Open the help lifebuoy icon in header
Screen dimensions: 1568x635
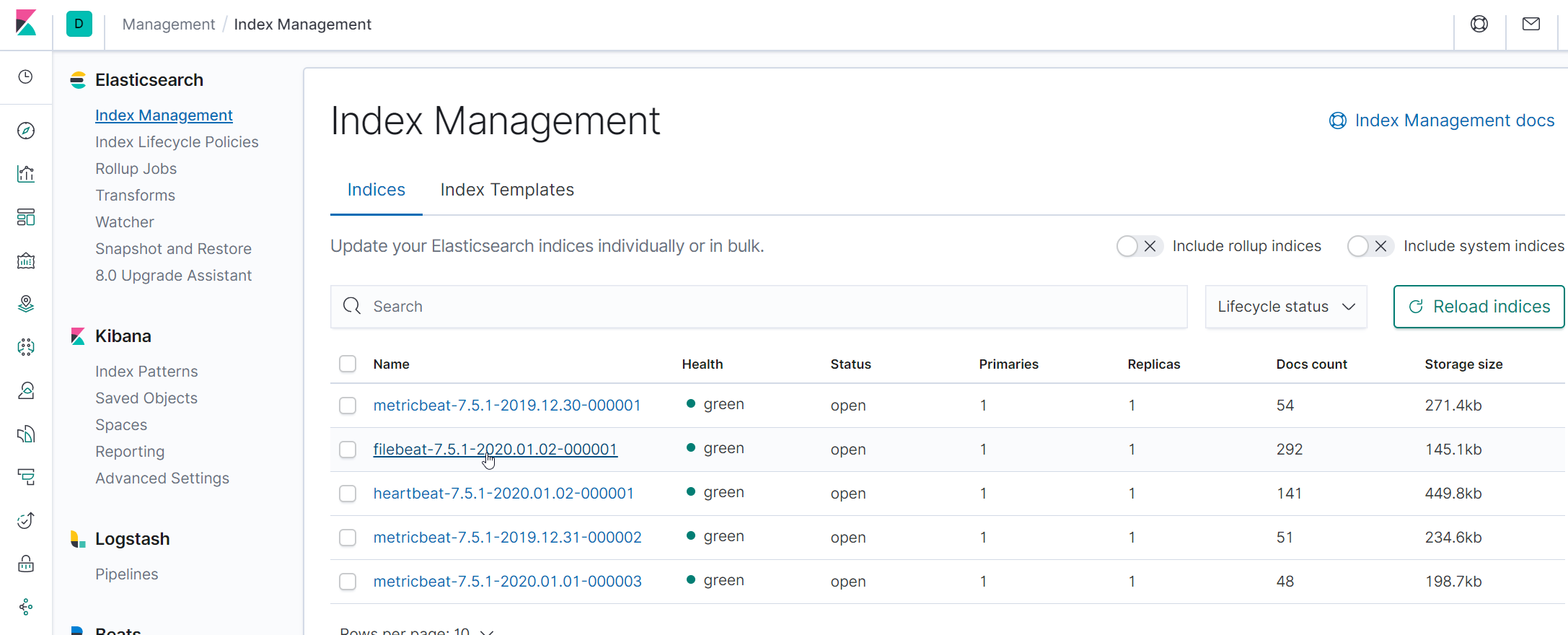point(1479,25)
